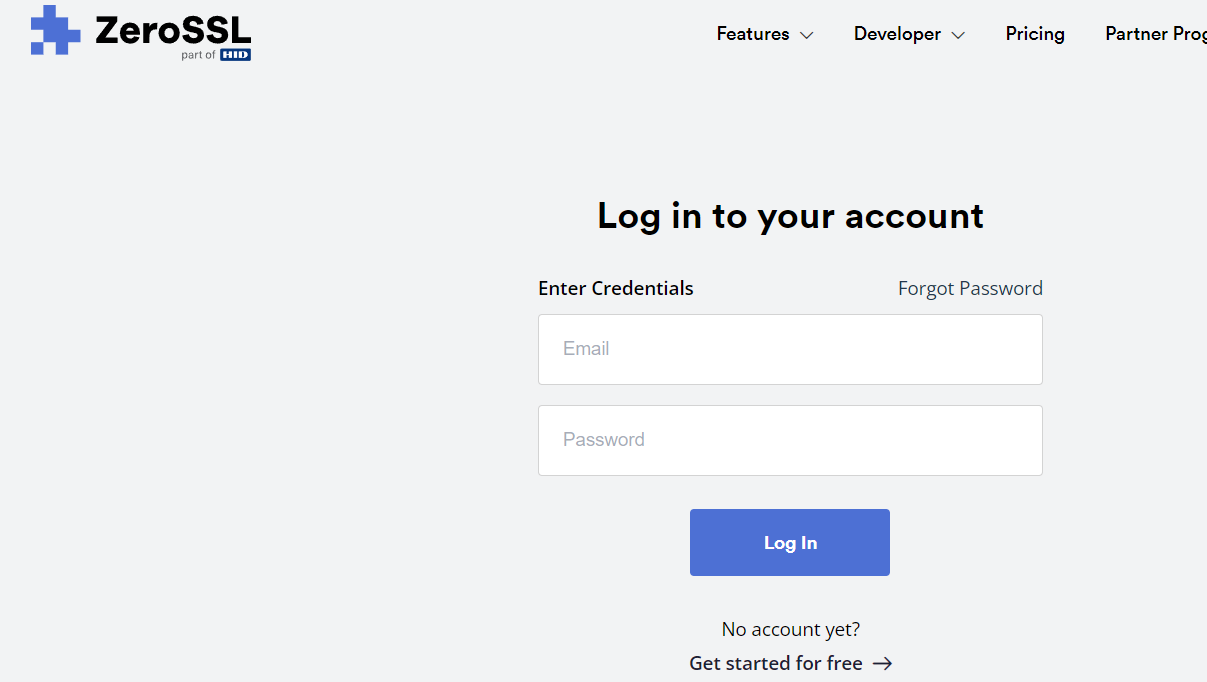Image resolution: width=1207 pixels, height=682 pixels.
Task: Focus the Password input field
Action: coord(790,440)
